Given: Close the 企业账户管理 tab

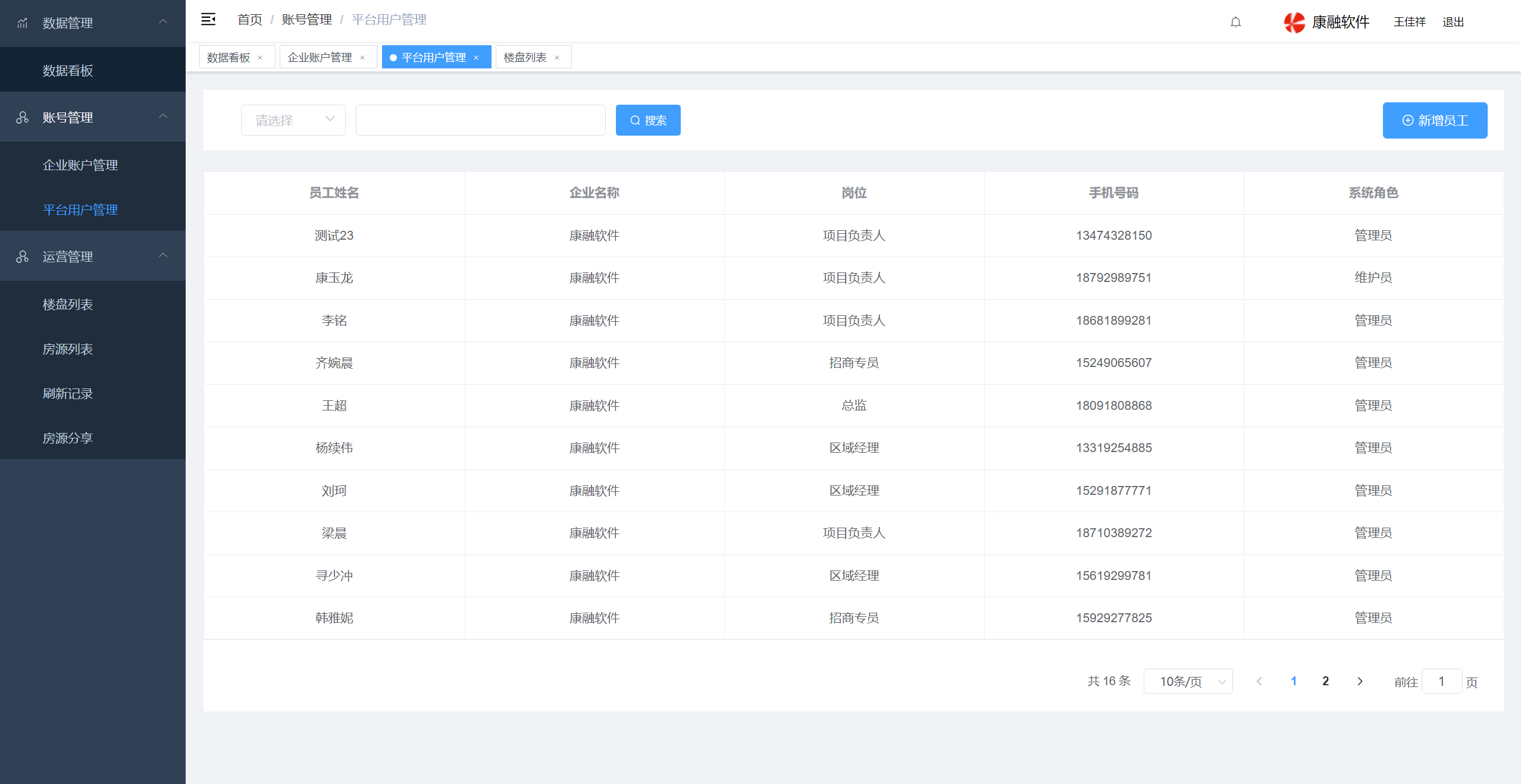Looking at the screenshot, I should pyautogui.click(x=362, y=58).
